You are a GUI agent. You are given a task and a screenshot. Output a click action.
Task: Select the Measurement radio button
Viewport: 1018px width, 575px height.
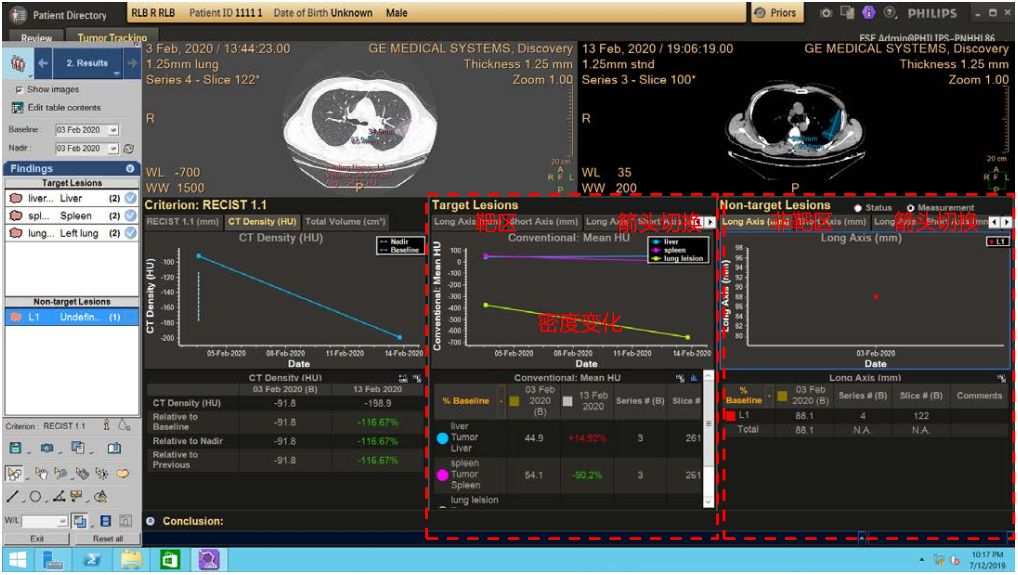(909, 208)
